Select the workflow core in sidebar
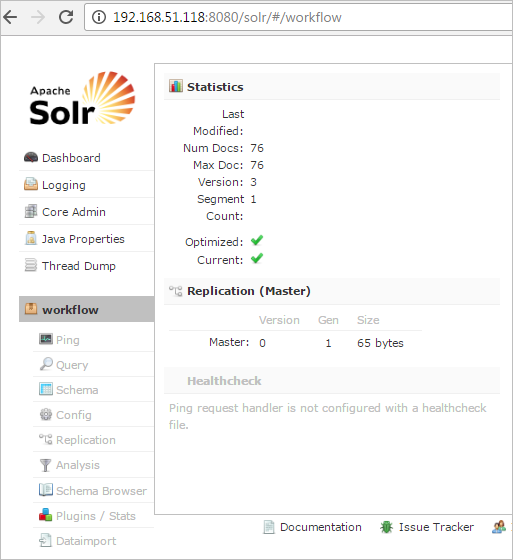This screenshot has height=560, width=513. point(86,309)
